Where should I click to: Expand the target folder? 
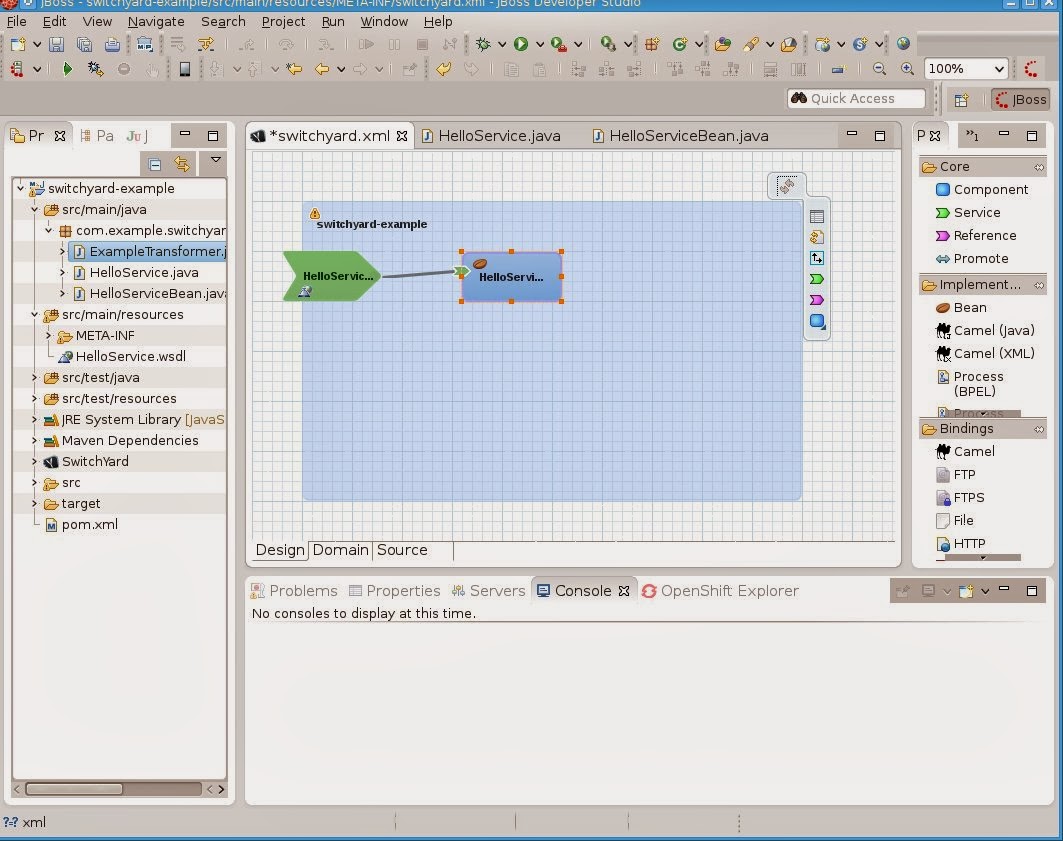coord(35,504)
